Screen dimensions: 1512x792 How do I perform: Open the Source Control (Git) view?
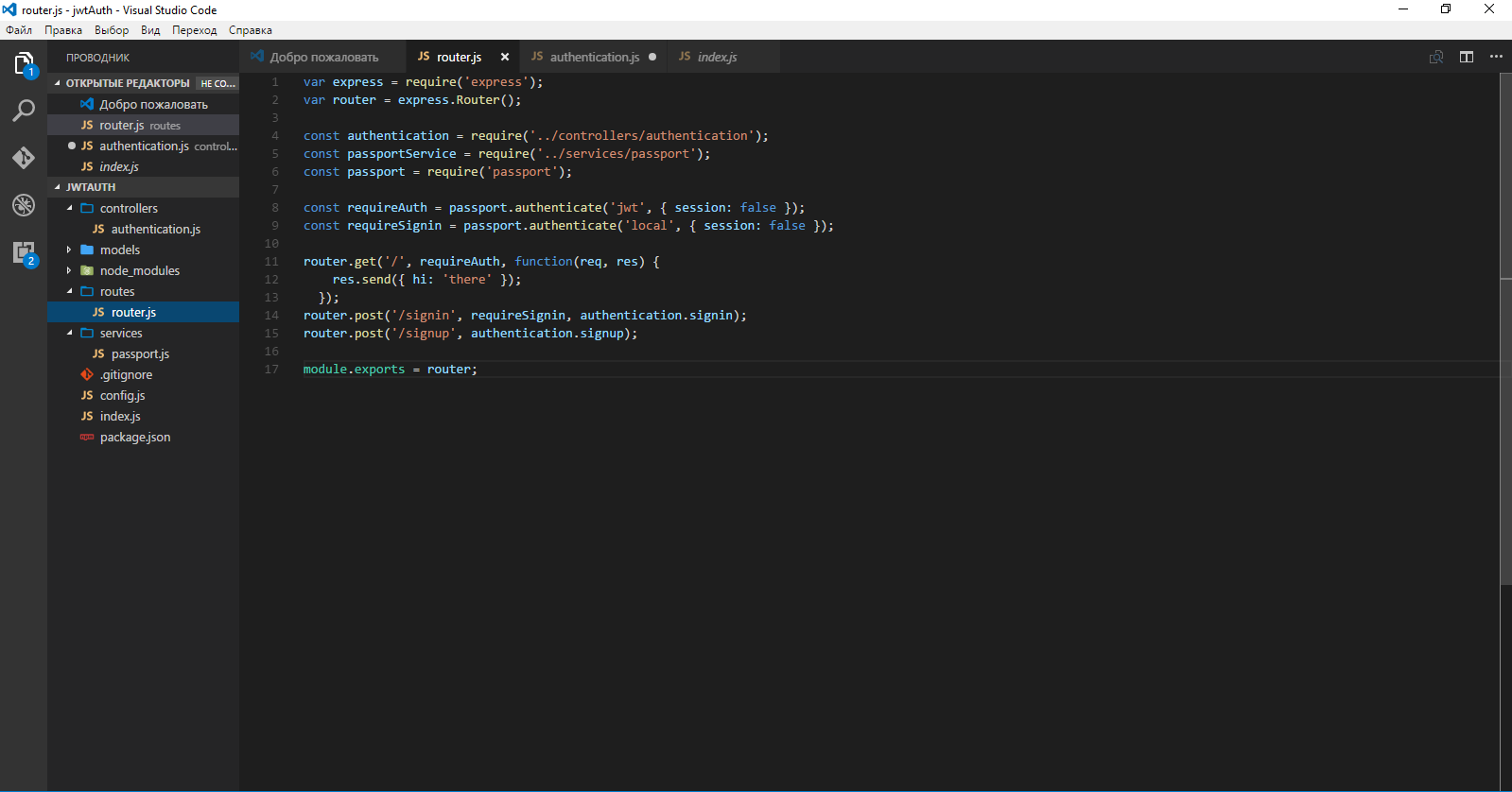[x=24, y=158]
